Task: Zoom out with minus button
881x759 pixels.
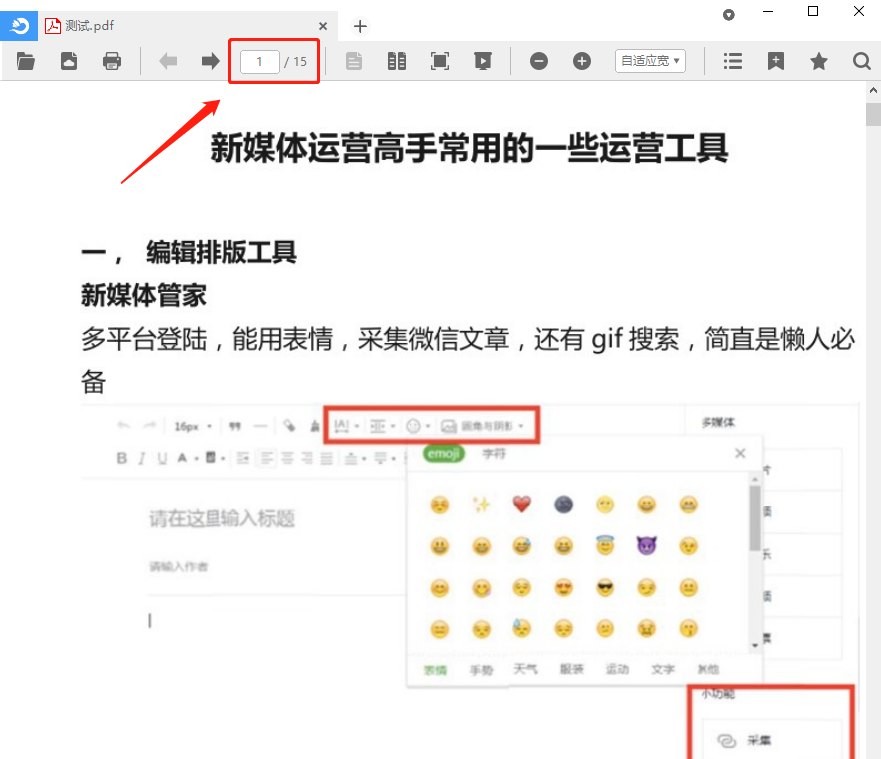Action: [x=539, y=61]
